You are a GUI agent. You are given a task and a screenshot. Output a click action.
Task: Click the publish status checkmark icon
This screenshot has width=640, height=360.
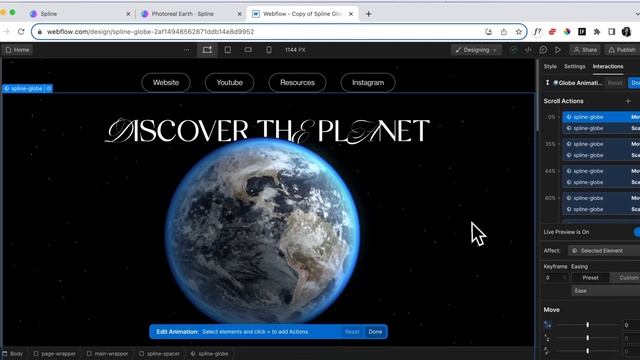tap(513, 50)
